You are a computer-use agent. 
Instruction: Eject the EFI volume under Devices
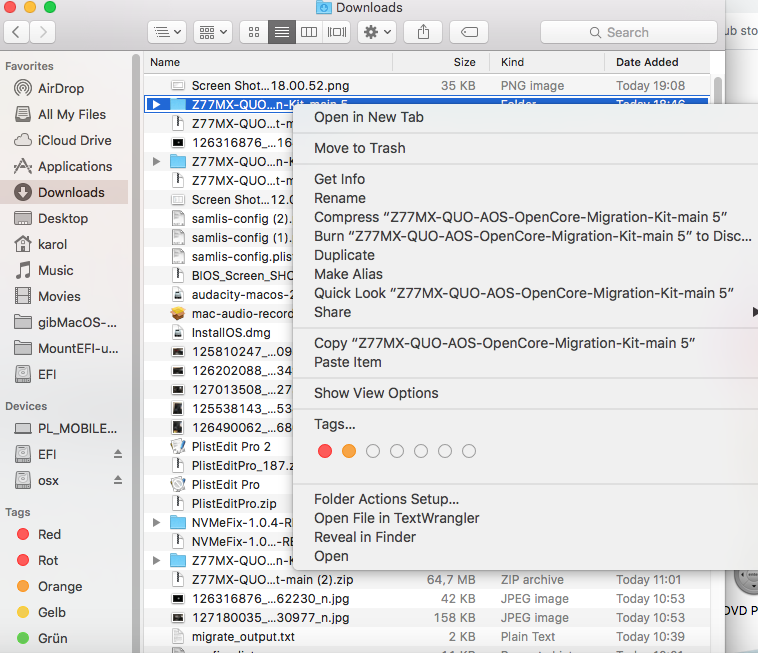click(x=118, y=454)
